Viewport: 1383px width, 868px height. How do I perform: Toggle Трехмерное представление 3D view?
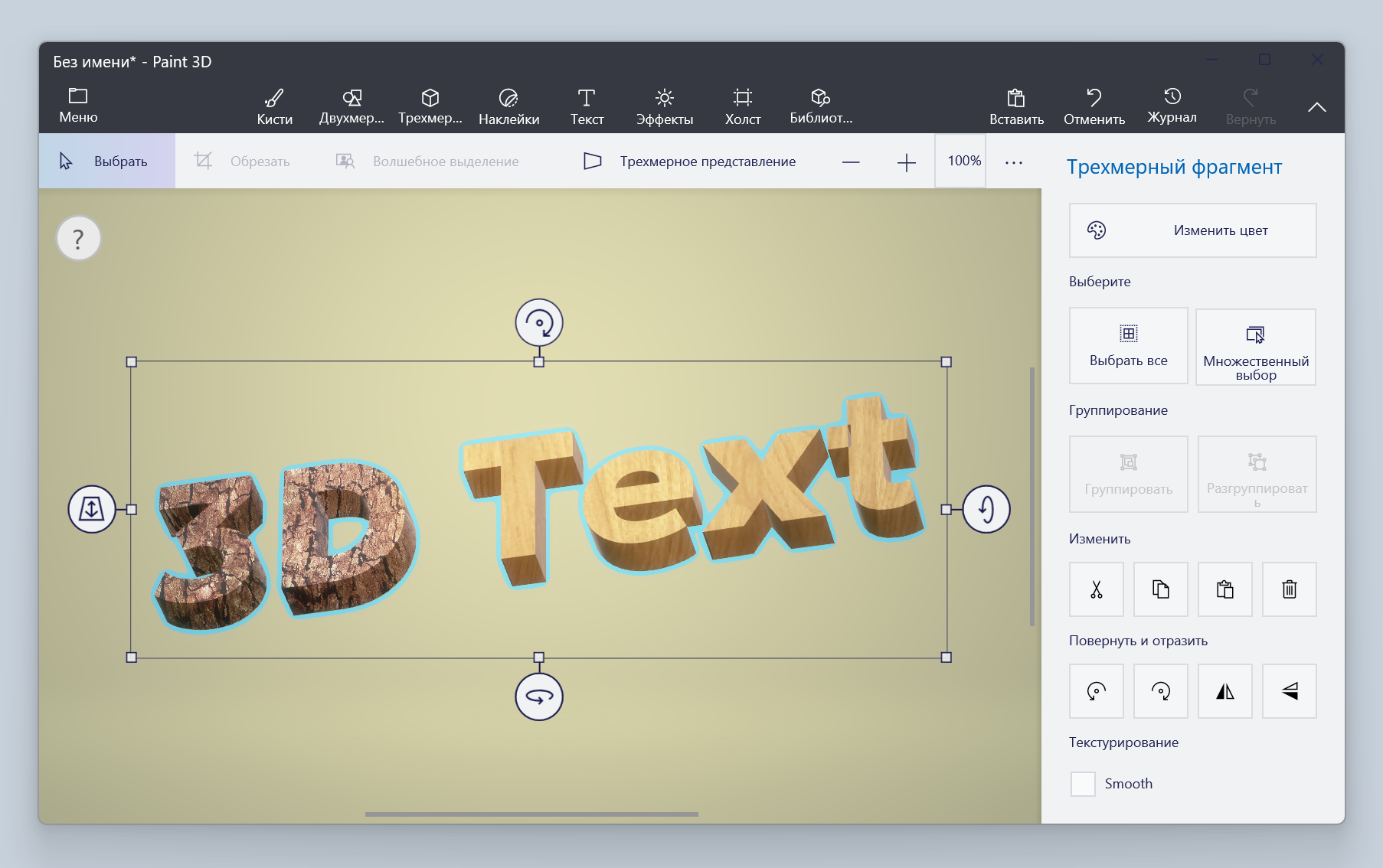[689, 161]
